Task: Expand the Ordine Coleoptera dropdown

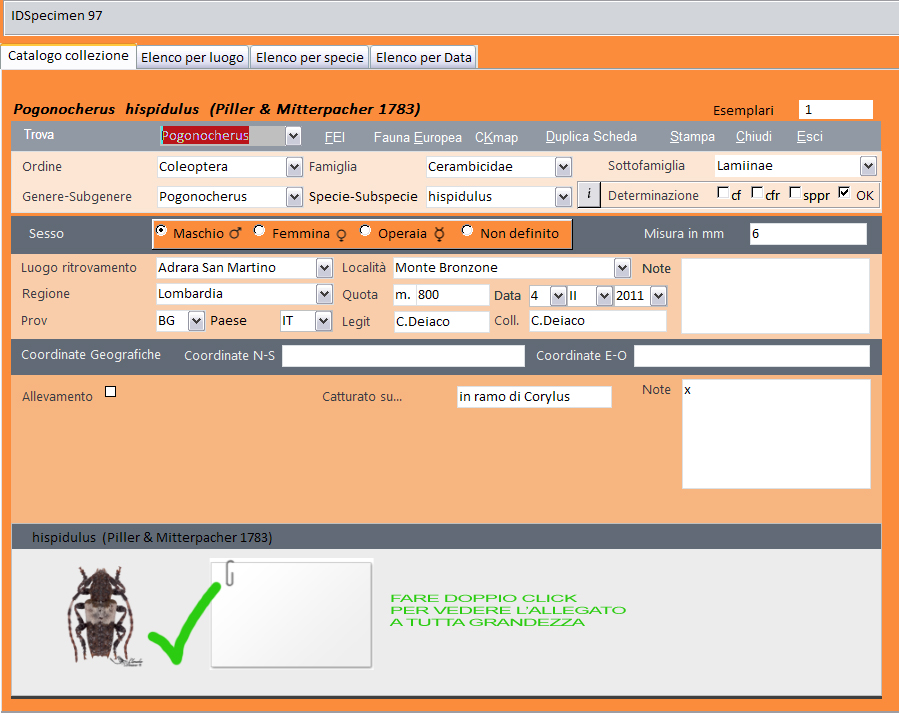Action: (294, 167)
